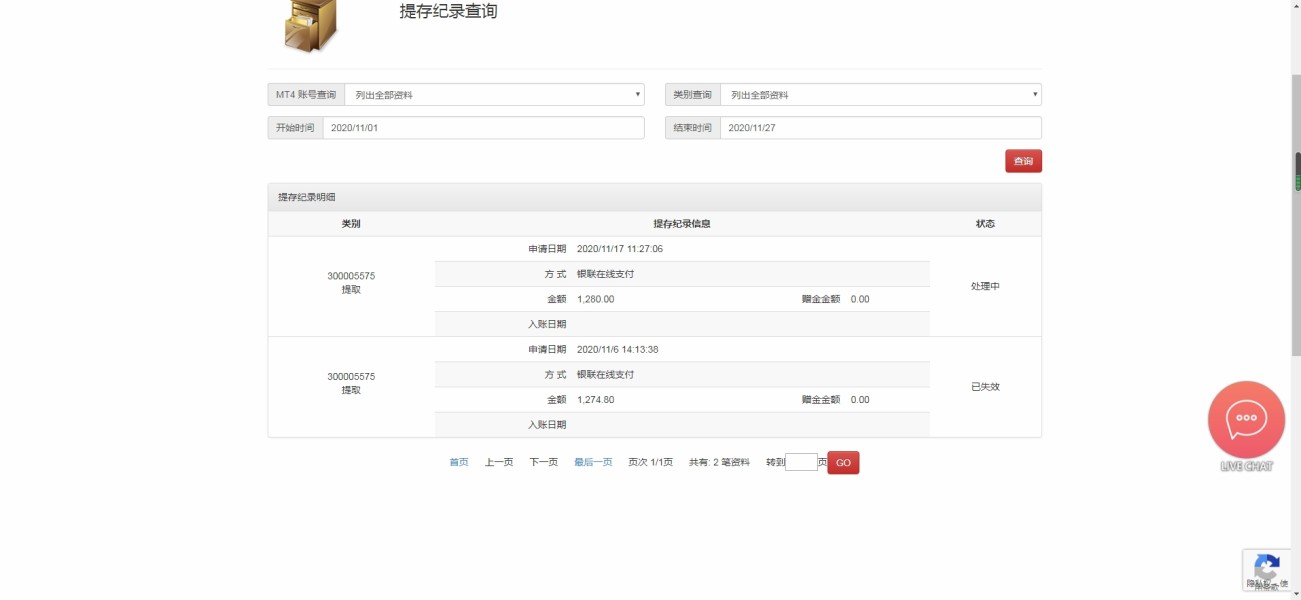Click the 转到 page number box
This screenshot has height=600, width=1301.
click(x=801, y=462)
